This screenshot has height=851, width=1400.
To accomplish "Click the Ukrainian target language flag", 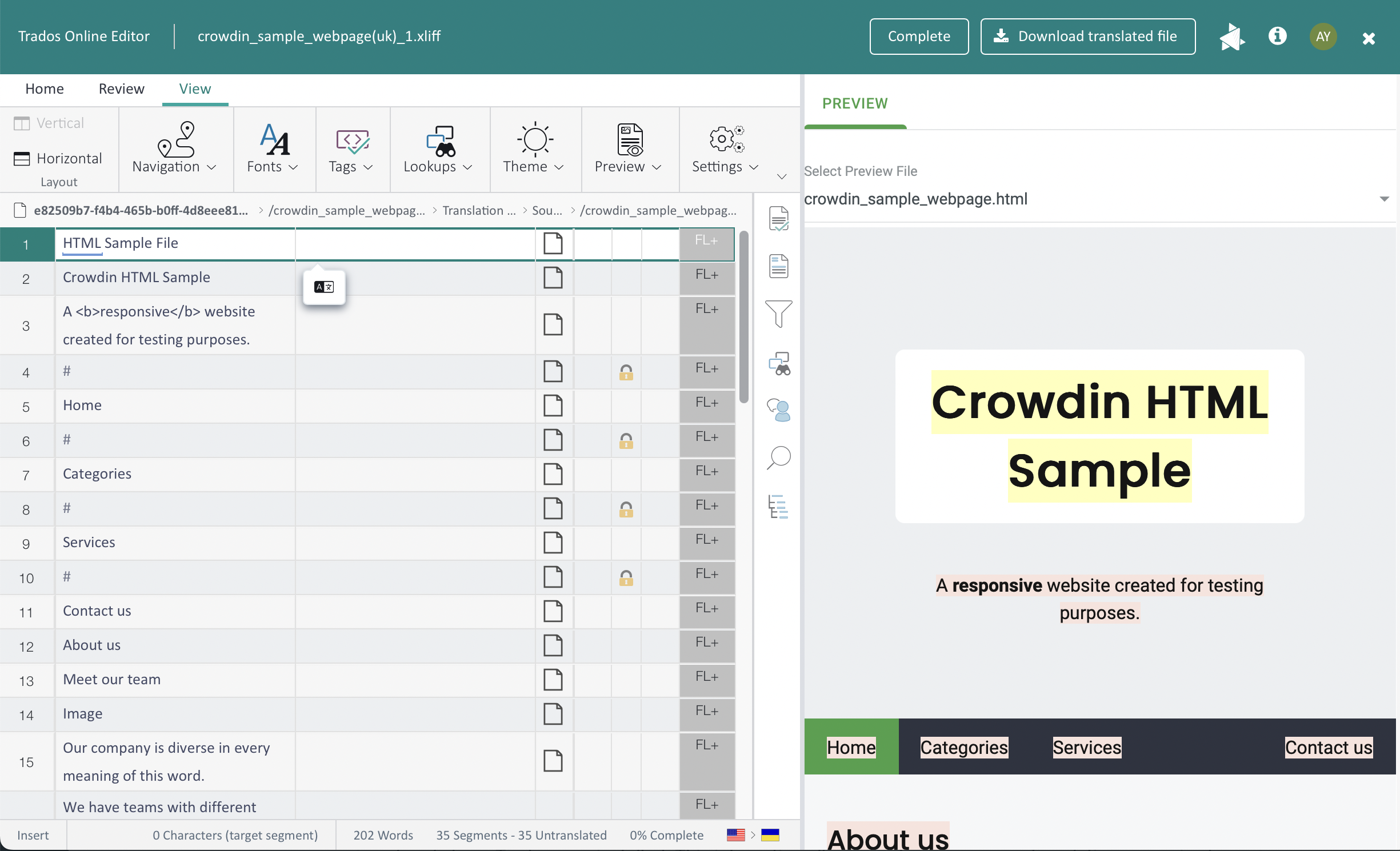I will [770, 834].
